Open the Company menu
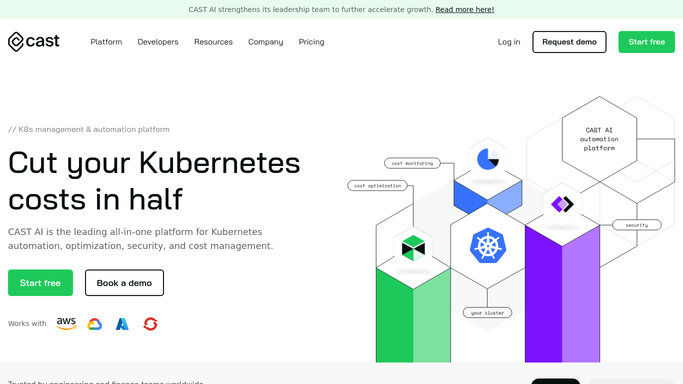The height and width of the screenshot is (384, 683). [266, 42]
